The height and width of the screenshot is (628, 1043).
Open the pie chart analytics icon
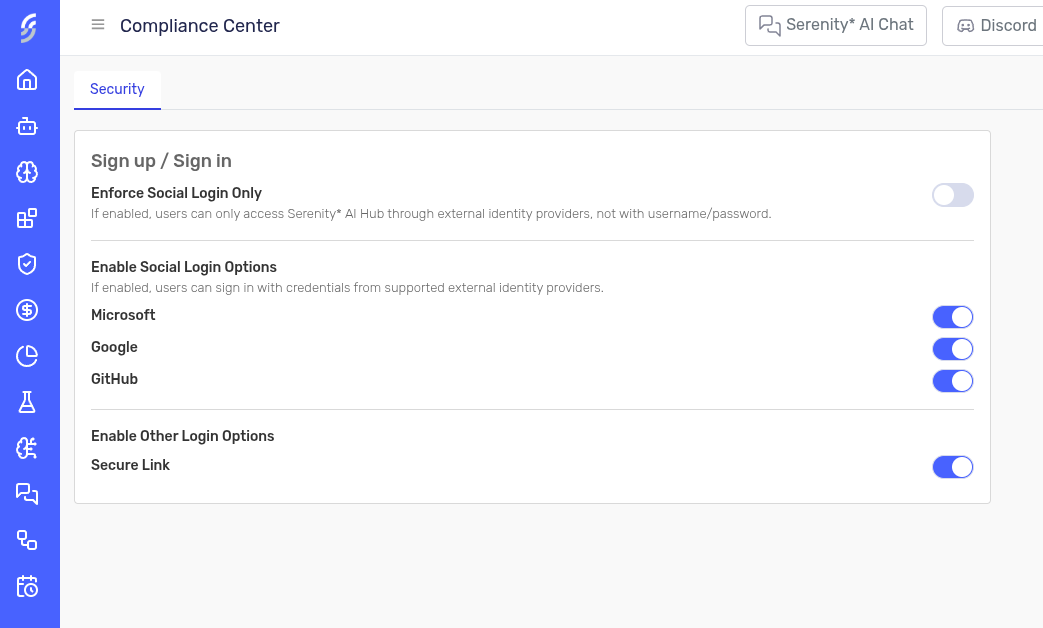27,356
